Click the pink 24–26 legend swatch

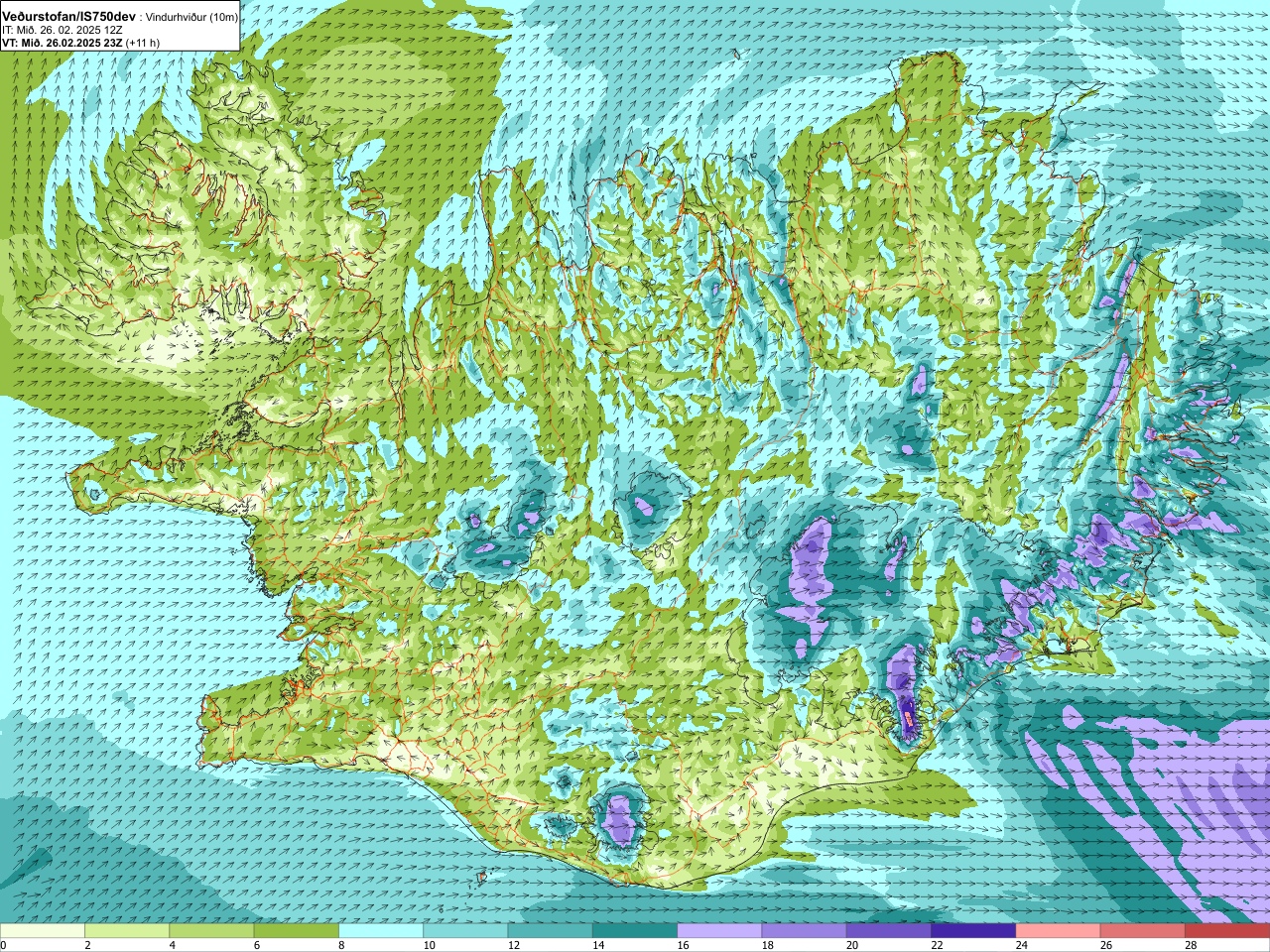click(x=1059, y=931)
